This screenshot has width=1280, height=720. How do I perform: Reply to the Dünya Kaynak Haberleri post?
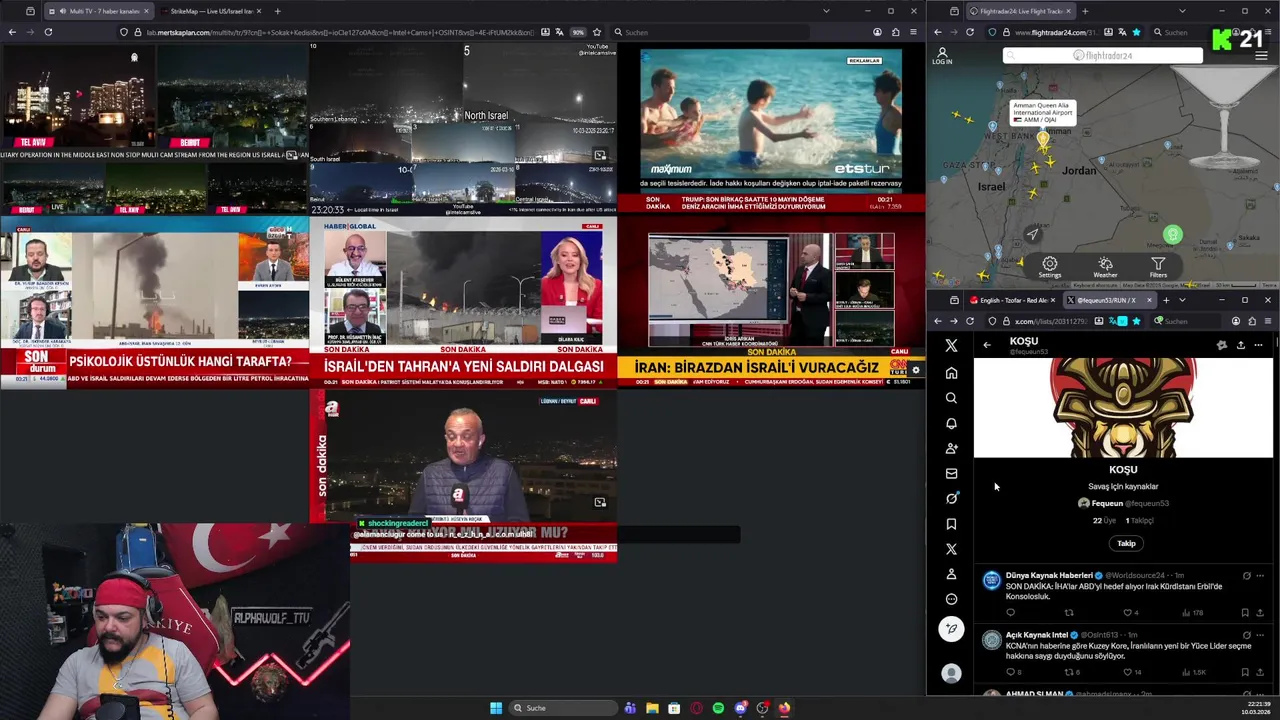point(1010,613)
